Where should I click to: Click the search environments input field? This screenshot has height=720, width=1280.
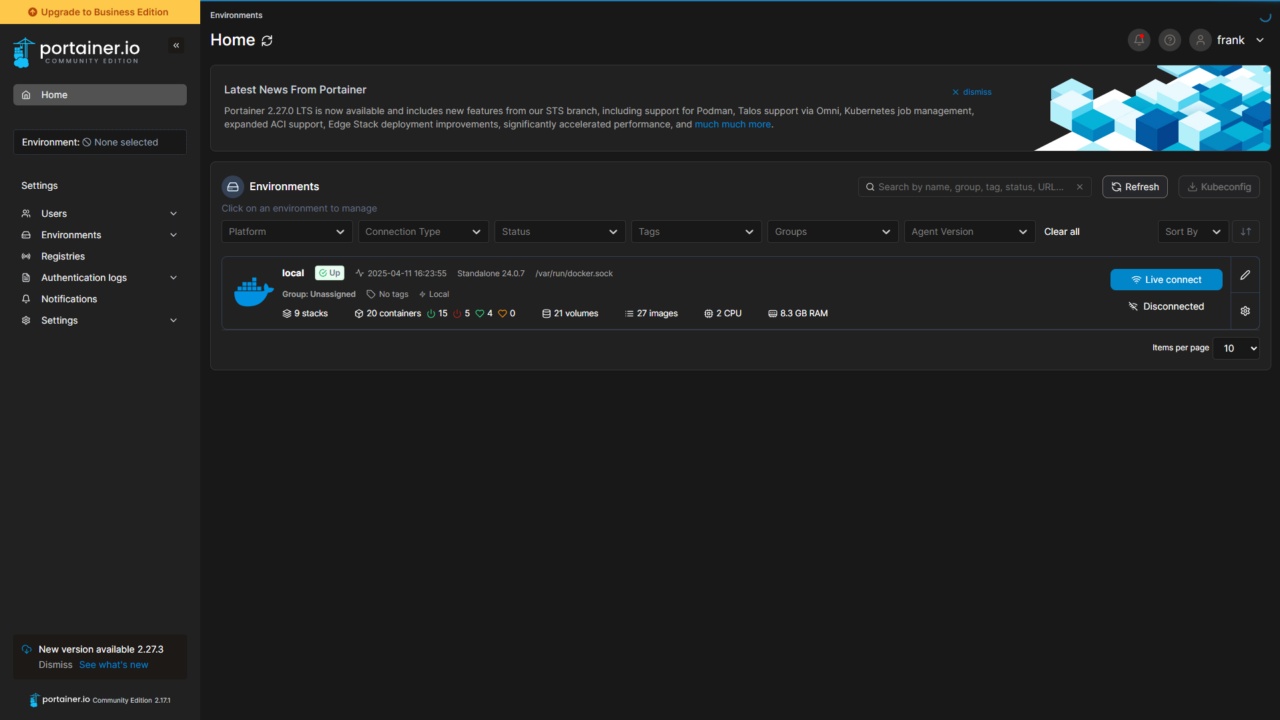tap(970, 187)
